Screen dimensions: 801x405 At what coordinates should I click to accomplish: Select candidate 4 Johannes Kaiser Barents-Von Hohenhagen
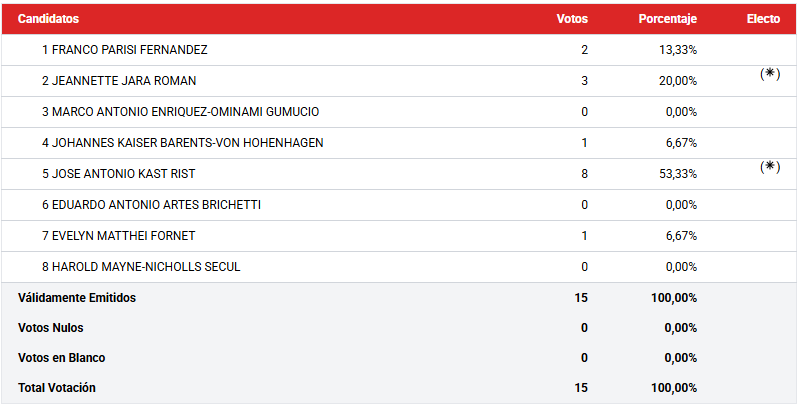coord(182,143)
